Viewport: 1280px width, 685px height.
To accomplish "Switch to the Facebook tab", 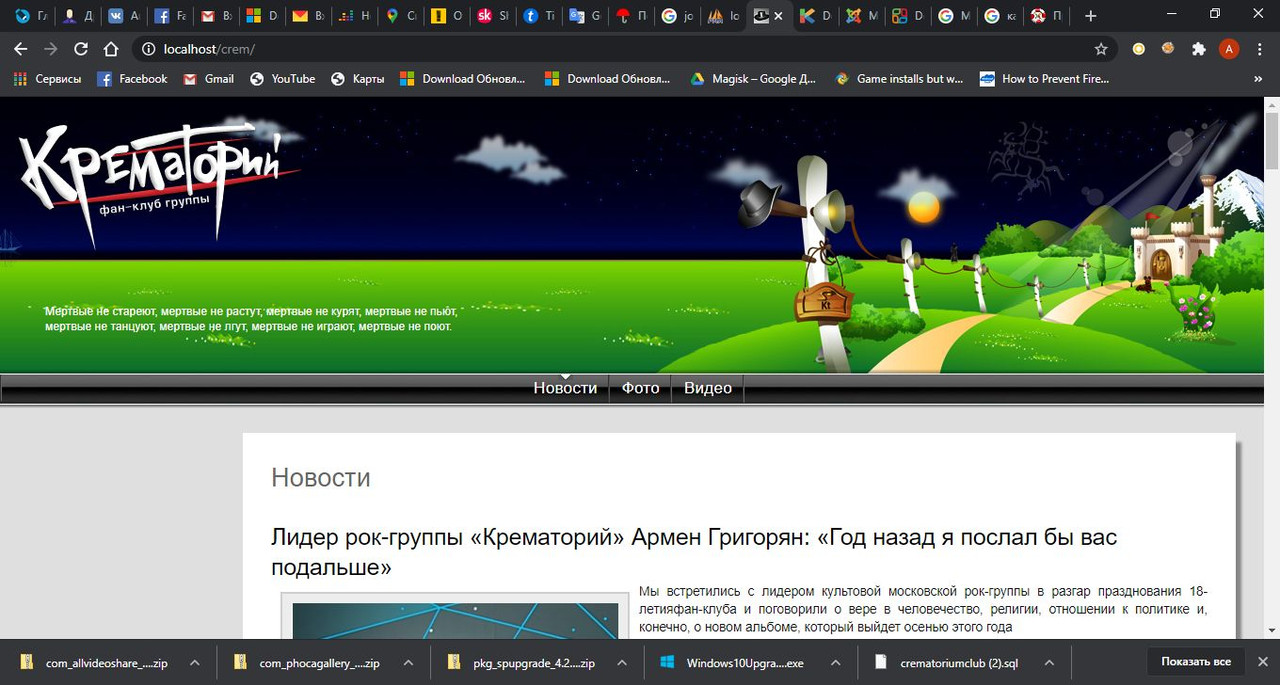I will coord(169,16).
